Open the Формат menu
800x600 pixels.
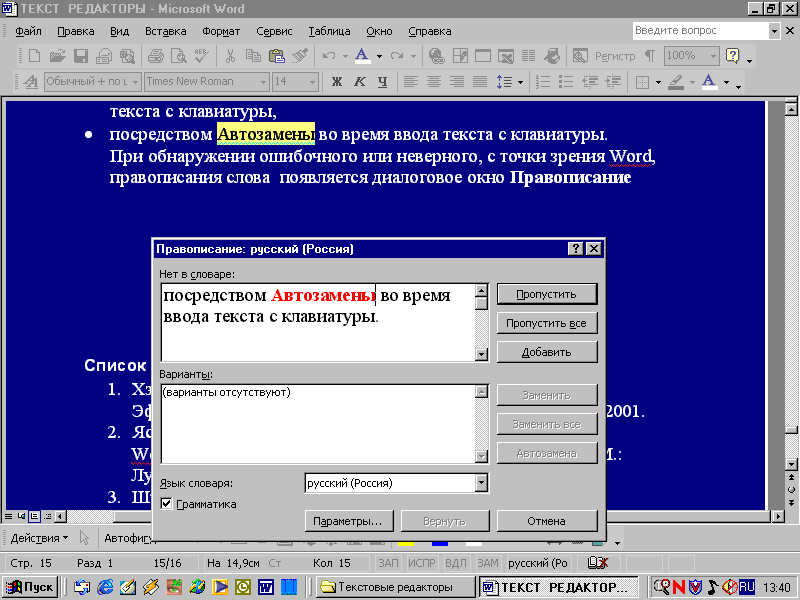(x=221, y=31)
